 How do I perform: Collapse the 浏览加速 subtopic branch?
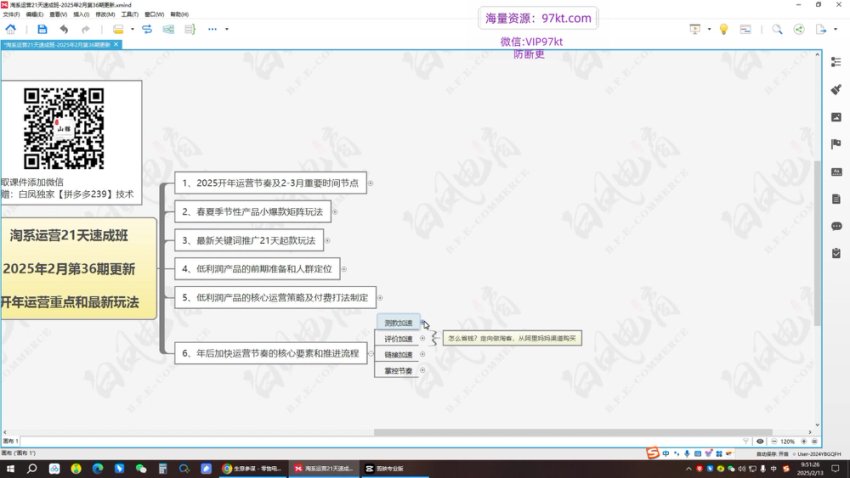click(x=423, y=323)
